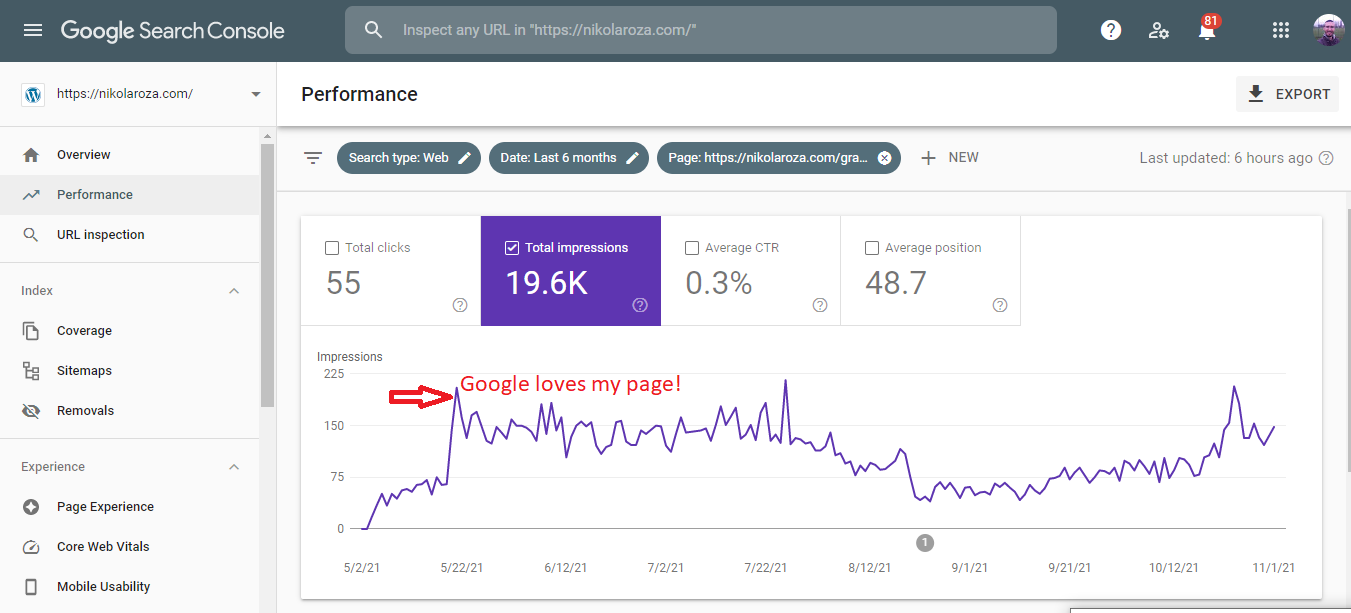Viewport: 1351px width, 613px height.
Task: Click the sidebar scrollbar thumb
Action: 267,275
